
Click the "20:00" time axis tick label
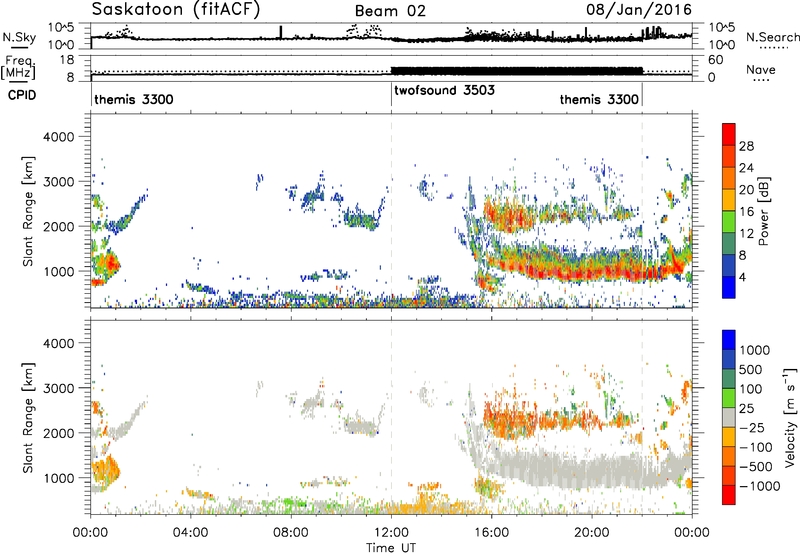click(x=591, y=533)
